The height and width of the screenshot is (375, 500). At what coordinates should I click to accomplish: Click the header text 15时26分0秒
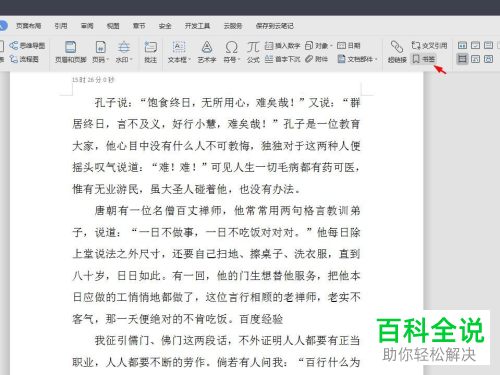point(93,80)
